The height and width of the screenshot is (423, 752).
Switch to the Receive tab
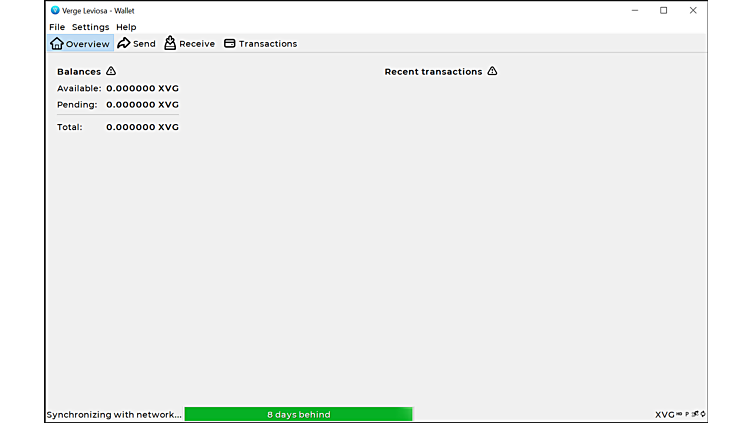[x=190, y=44]
